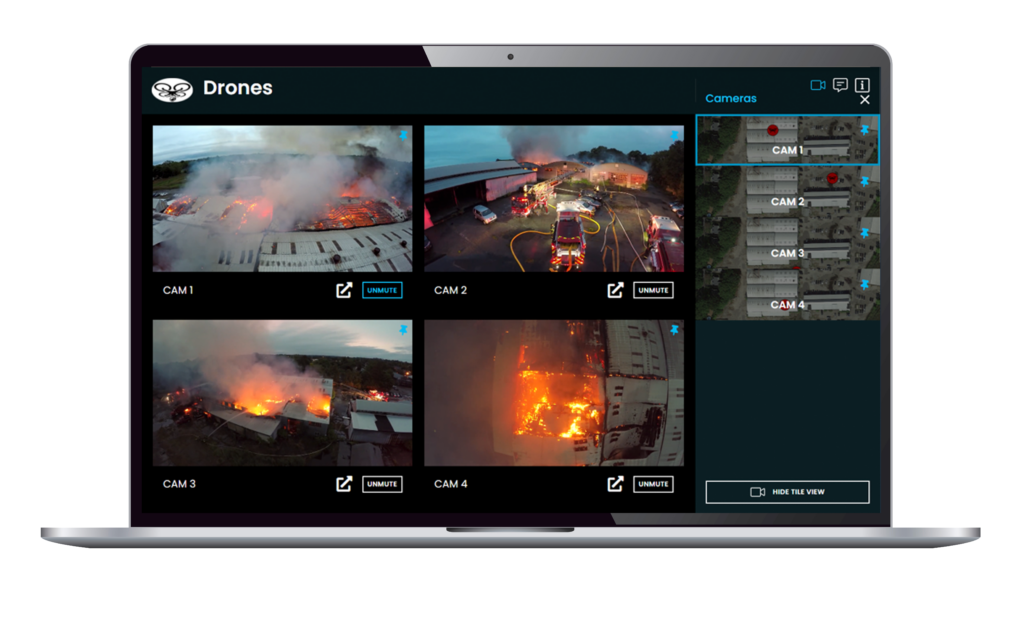Viewport: 1024px width, 620px height.
Task: Toggle pin on CAM 1 video tile
Action: pos(403,135)
